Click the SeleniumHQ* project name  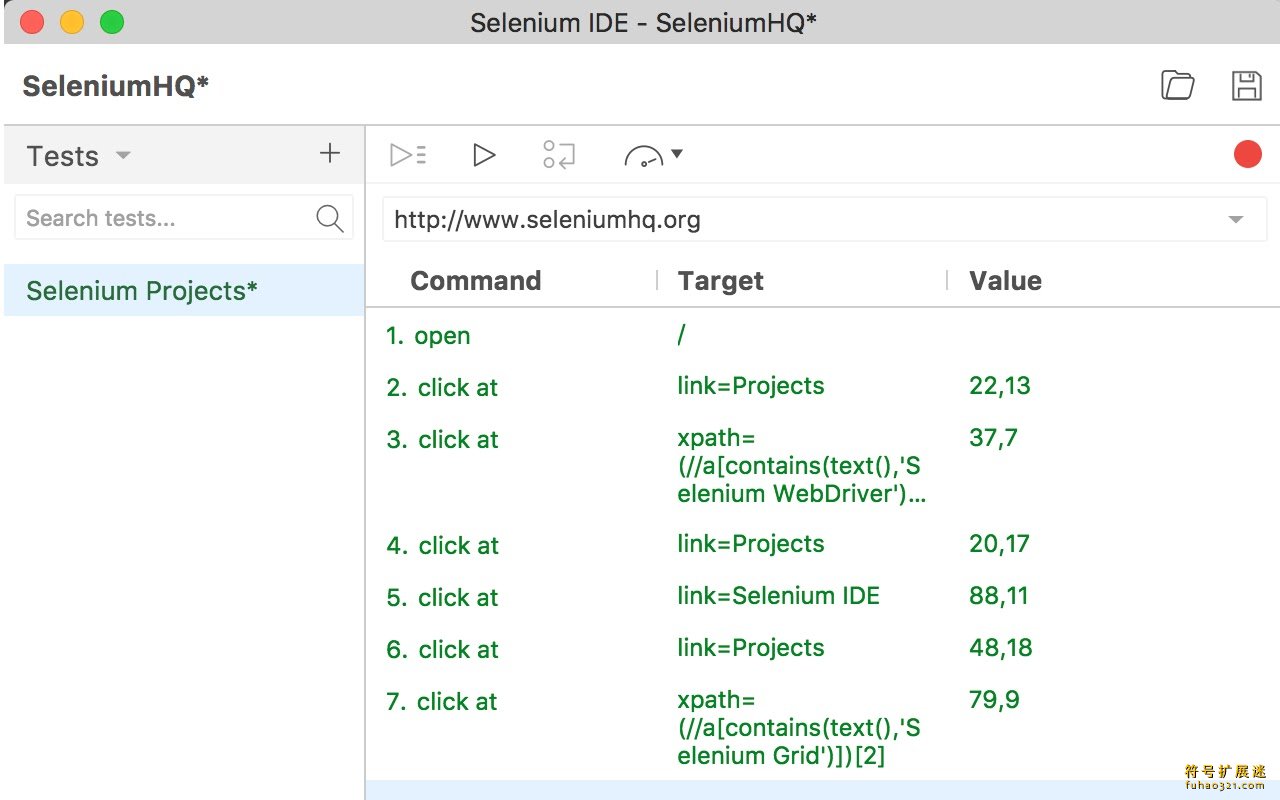point(116,86)
